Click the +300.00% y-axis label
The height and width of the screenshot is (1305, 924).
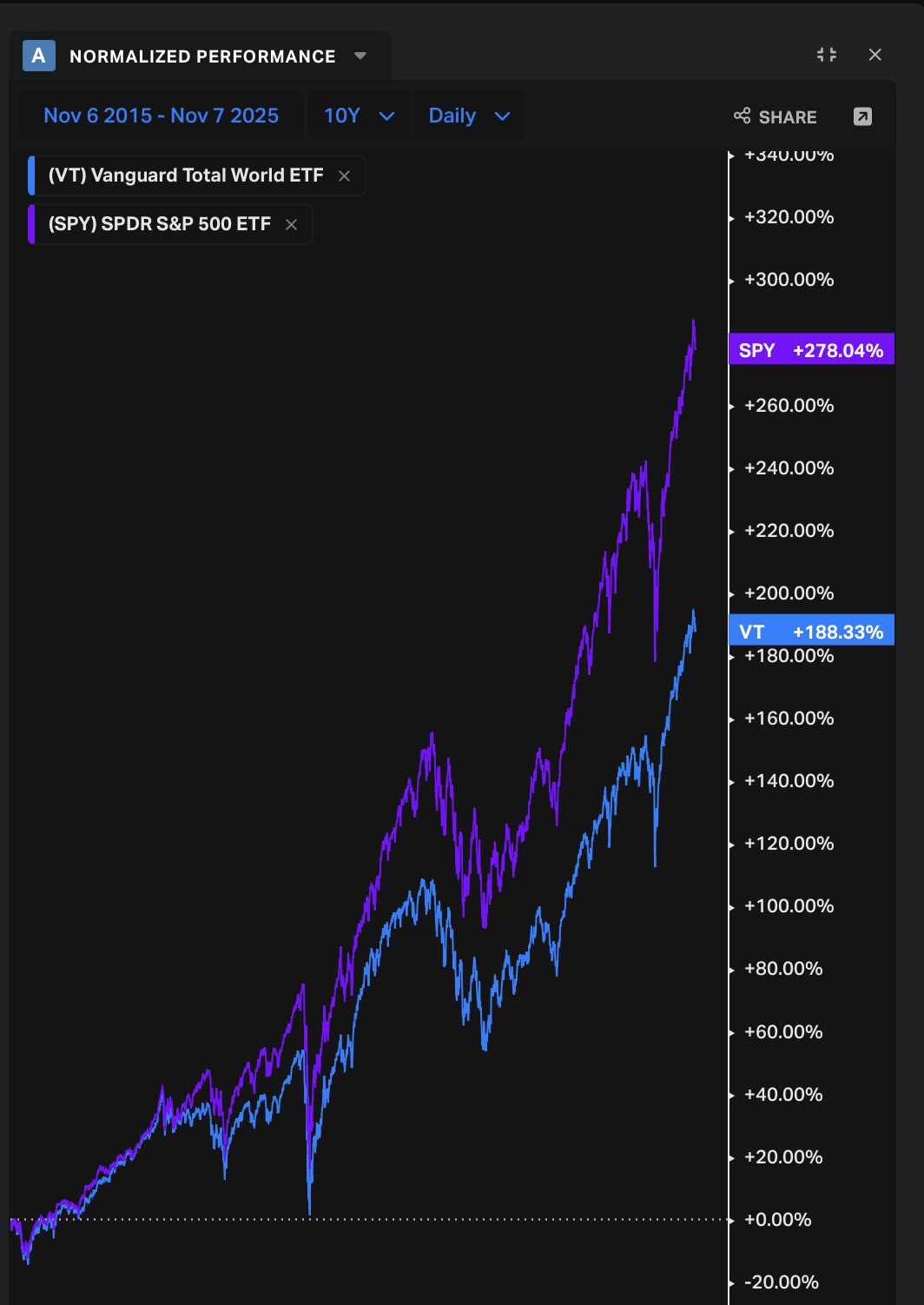point(789,280)
